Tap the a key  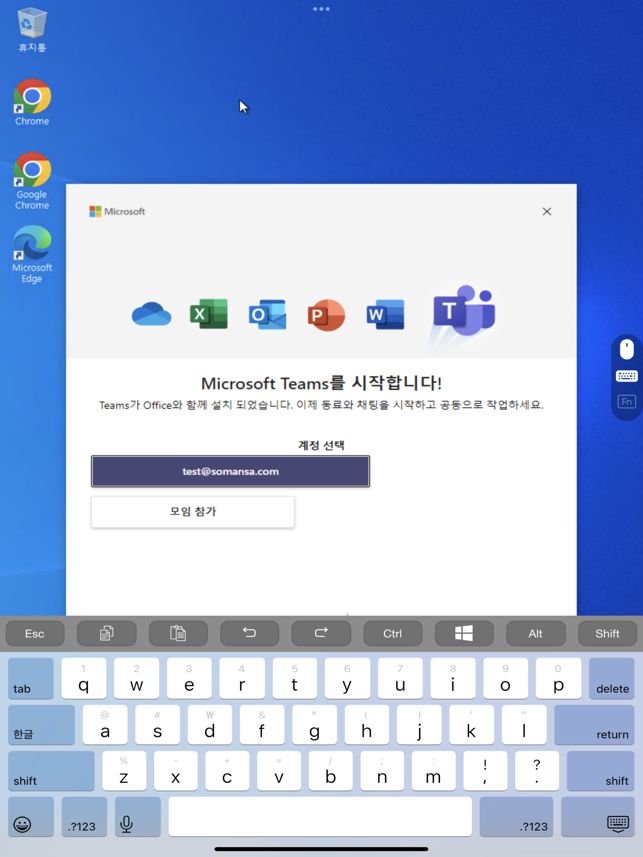105,725
